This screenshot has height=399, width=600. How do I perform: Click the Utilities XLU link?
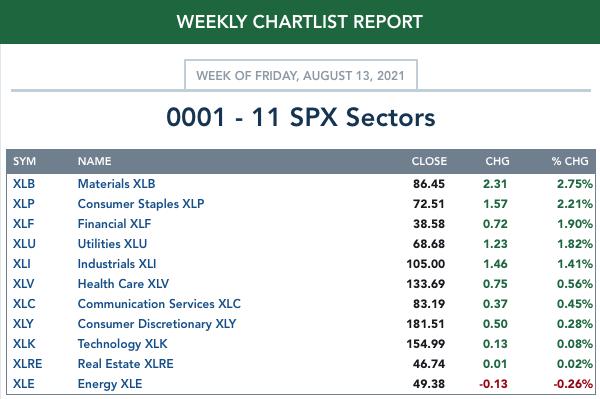112,244
